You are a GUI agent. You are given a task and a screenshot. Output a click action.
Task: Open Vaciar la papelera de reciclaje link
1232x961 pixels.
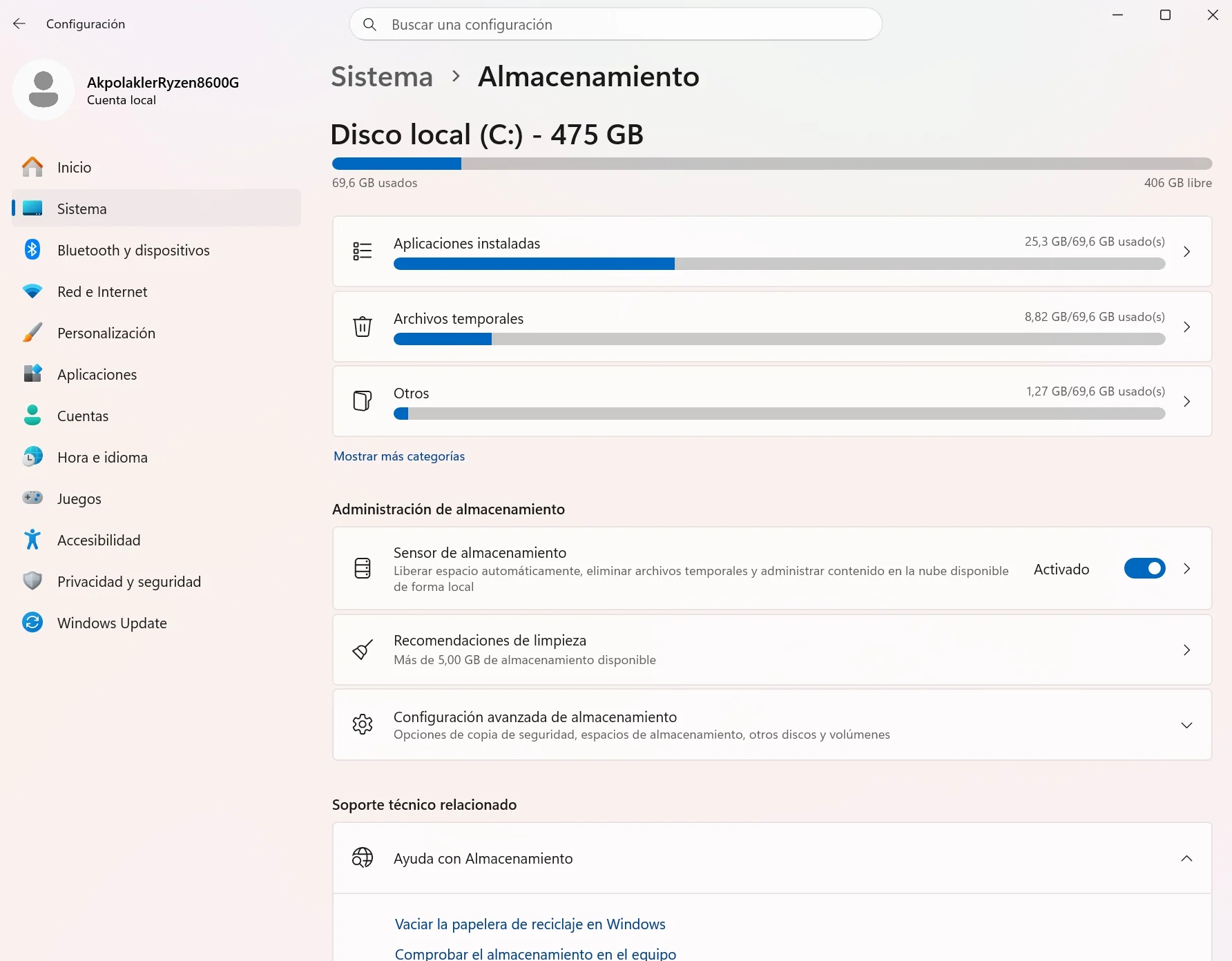click(x=530, y=924)
